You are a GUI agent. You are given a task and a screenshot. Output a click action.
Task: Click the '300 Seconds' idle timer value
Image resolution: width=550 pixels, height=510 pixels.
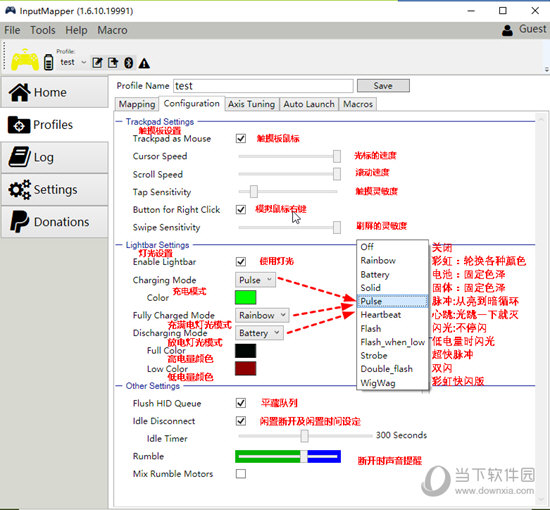pos(401,435)
